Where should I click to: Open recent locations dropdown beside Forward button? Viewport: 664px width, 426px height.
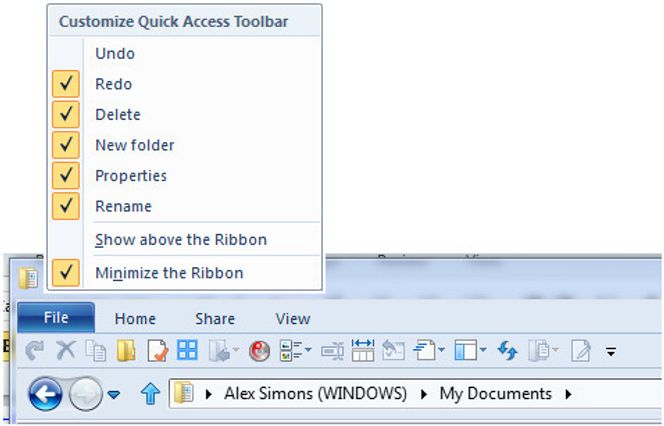(113, 395)
